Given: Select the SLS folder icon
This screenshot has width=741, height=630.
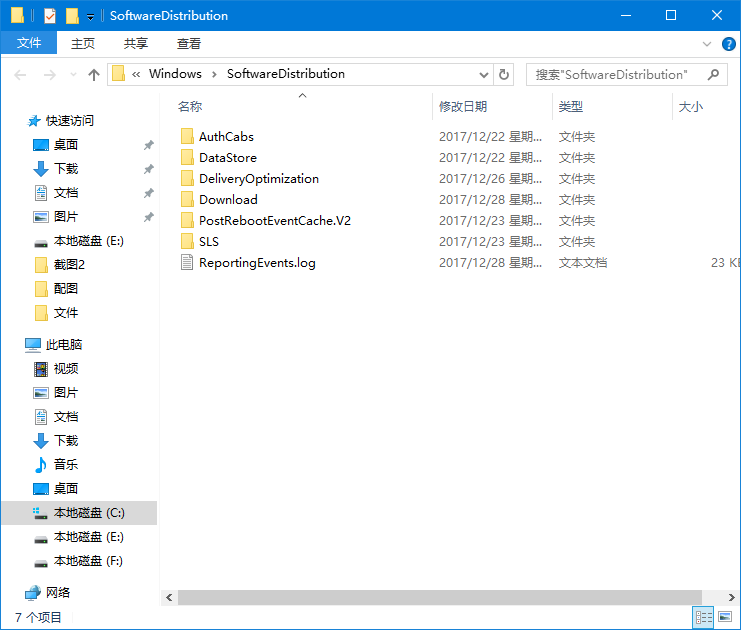Looking at the screenshot, I should click(x=187, y=242).
